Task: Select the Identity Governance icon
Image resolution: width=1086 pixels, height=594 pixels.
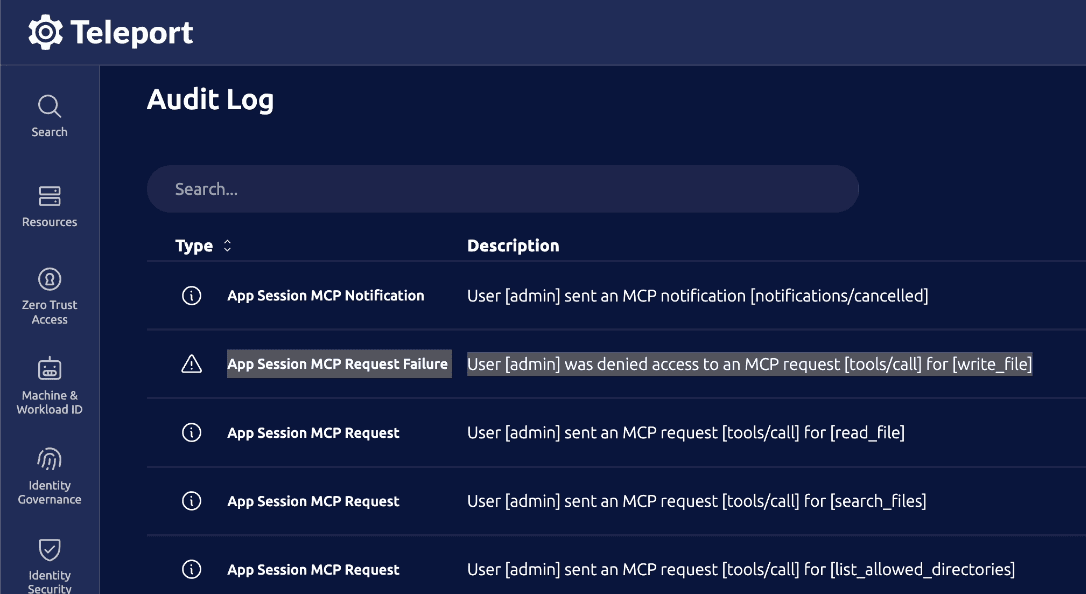Action: pos(49,460)
